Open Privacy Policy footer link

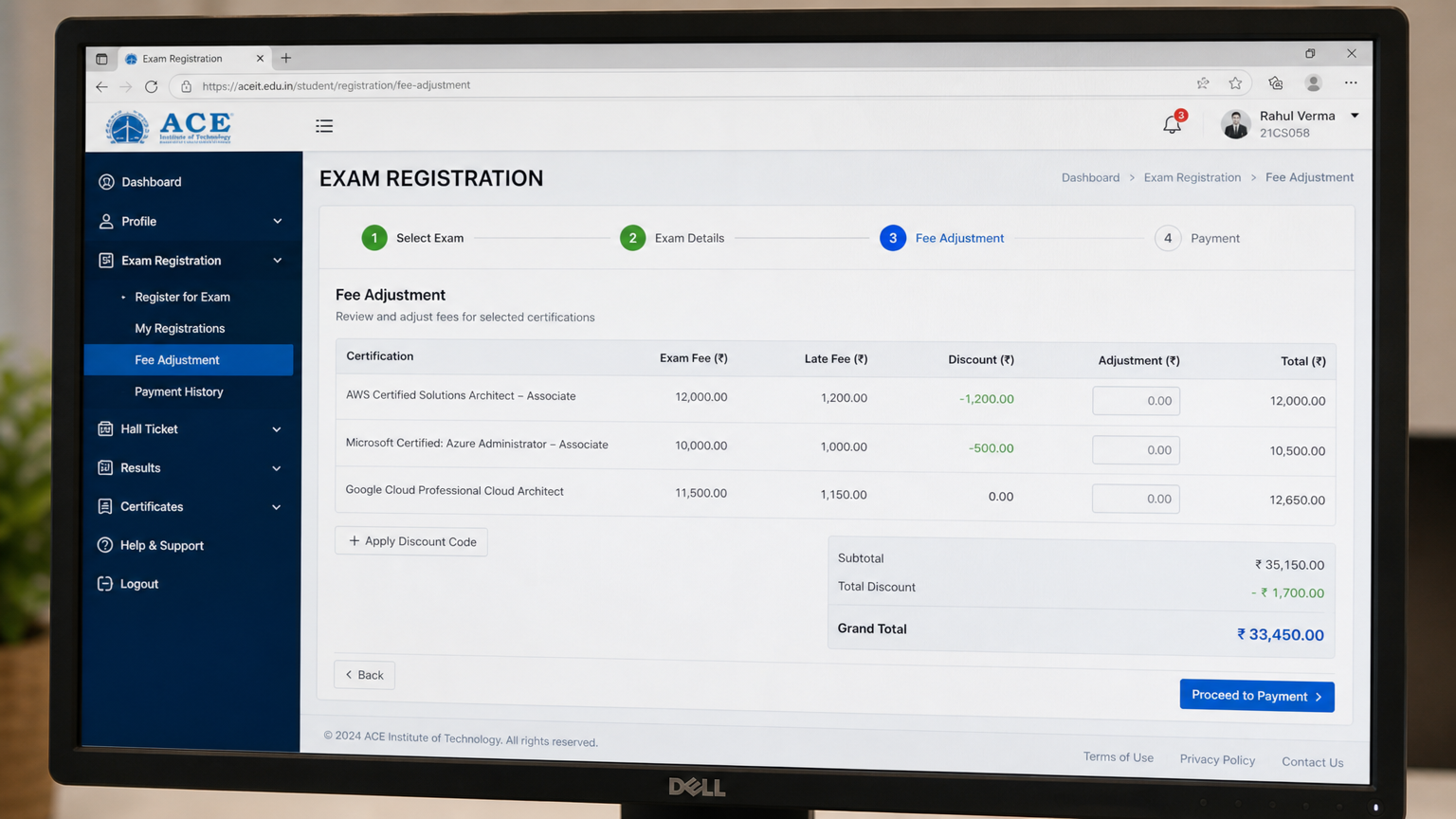click(x=1217, y=759)
